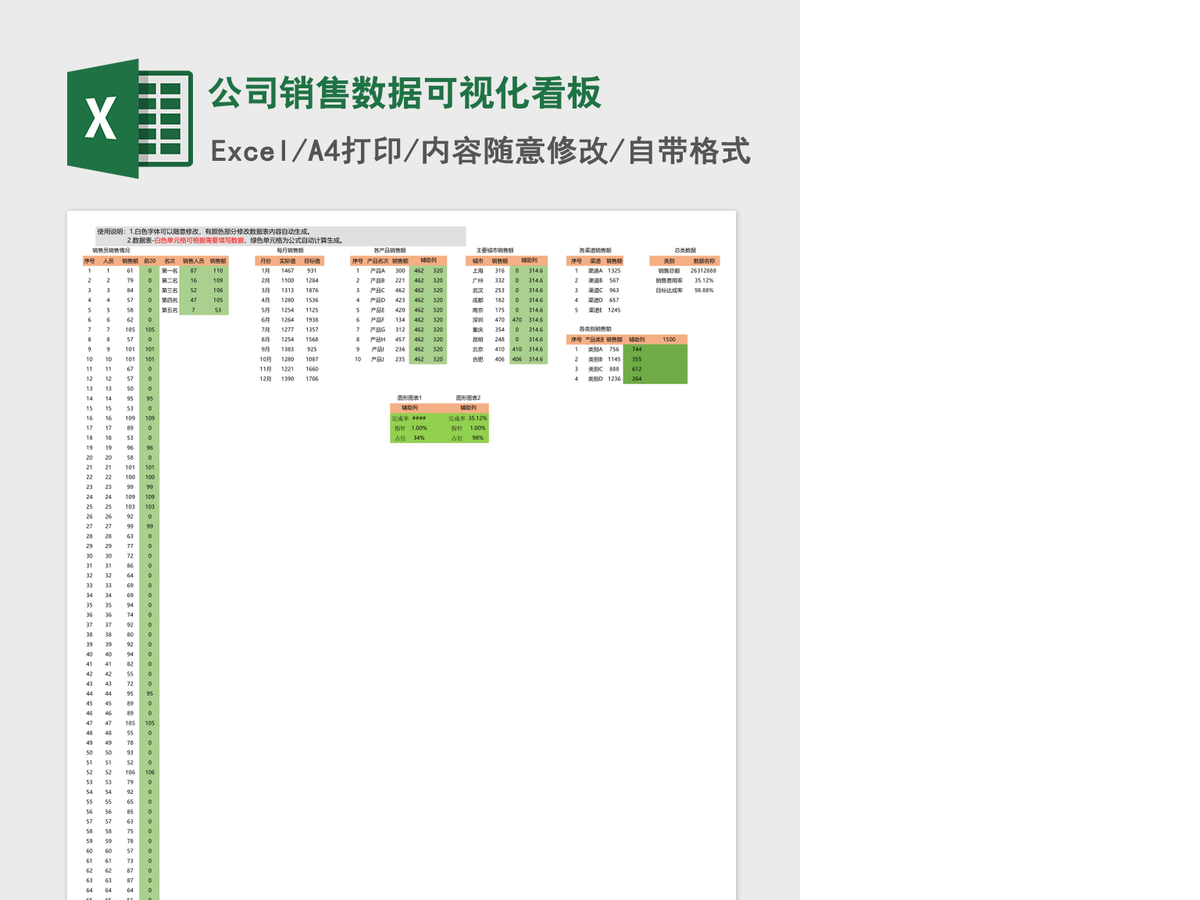Click the subtitle Excel/A4打印/内容随意修改/自带格式
Image resolution: width=1200 pixels, height=900 pixels.
(x=480, y=151)
